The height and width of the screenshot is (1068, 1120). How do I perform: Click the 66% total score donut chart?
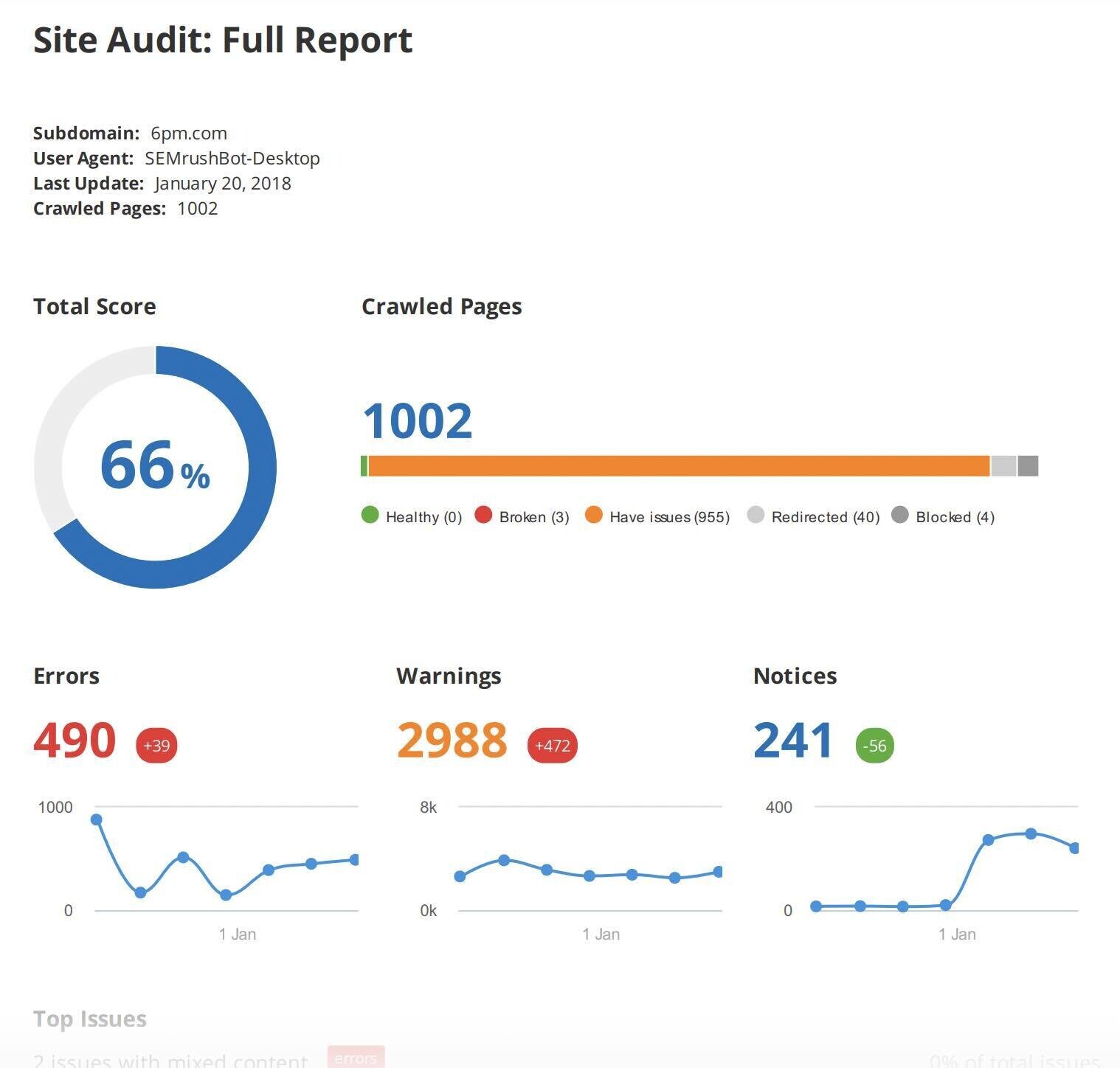pyautogui.click(x=155, y=467)
